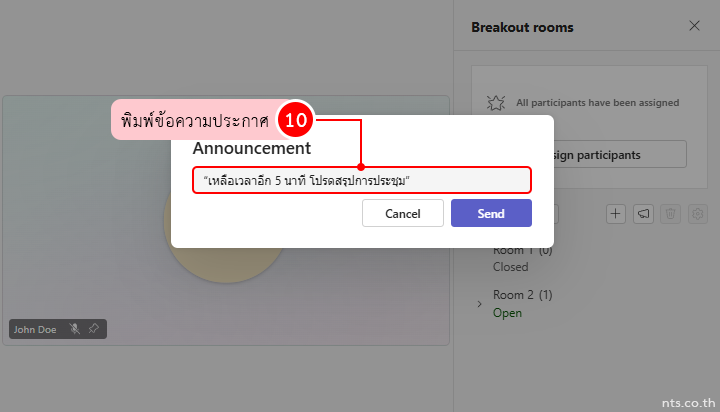Click the Room 1 Closed status

pyautogui.click(x=510, y=267)
